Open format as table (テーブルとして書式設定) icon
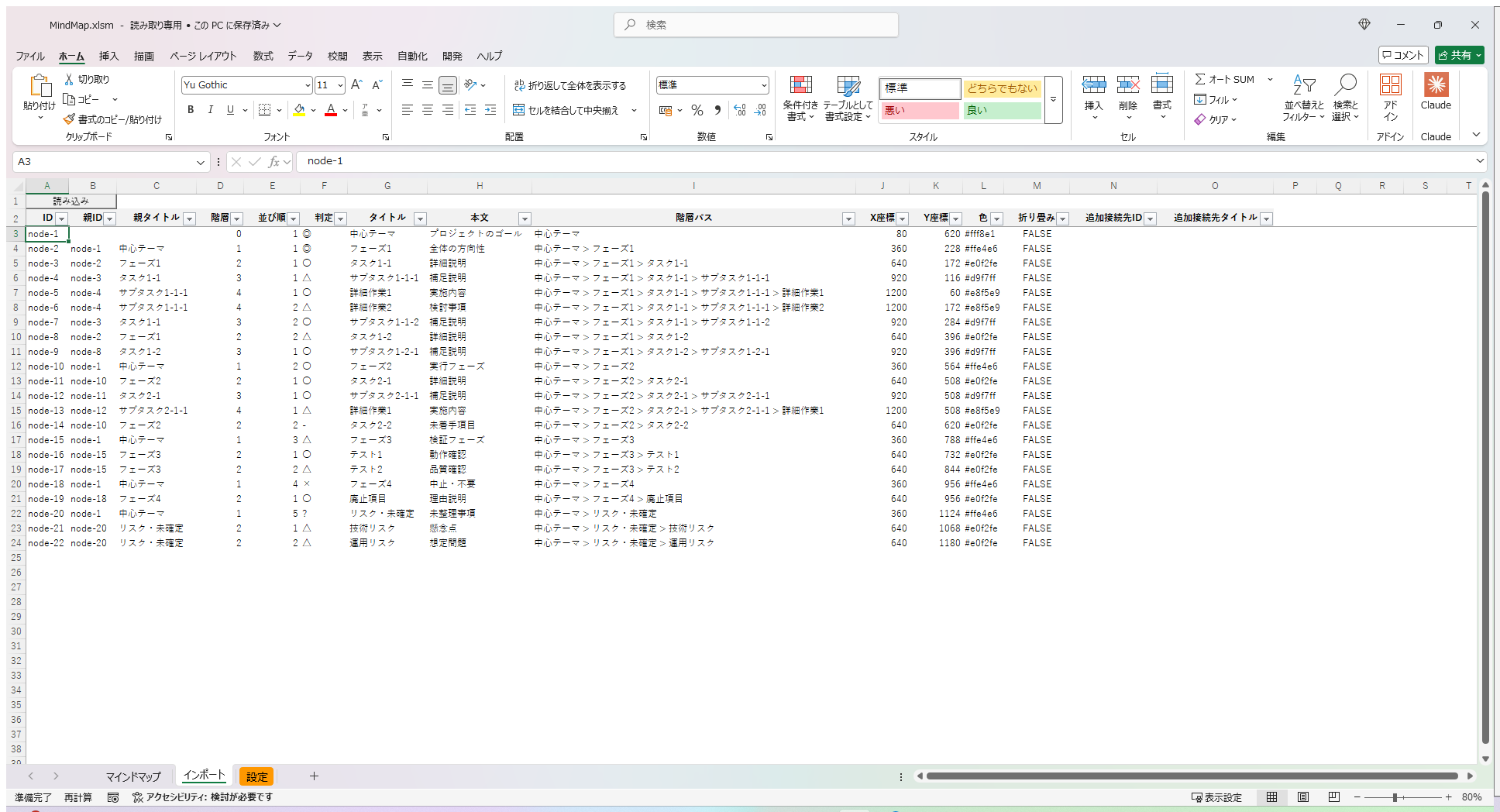 click(x=848, y=85)
